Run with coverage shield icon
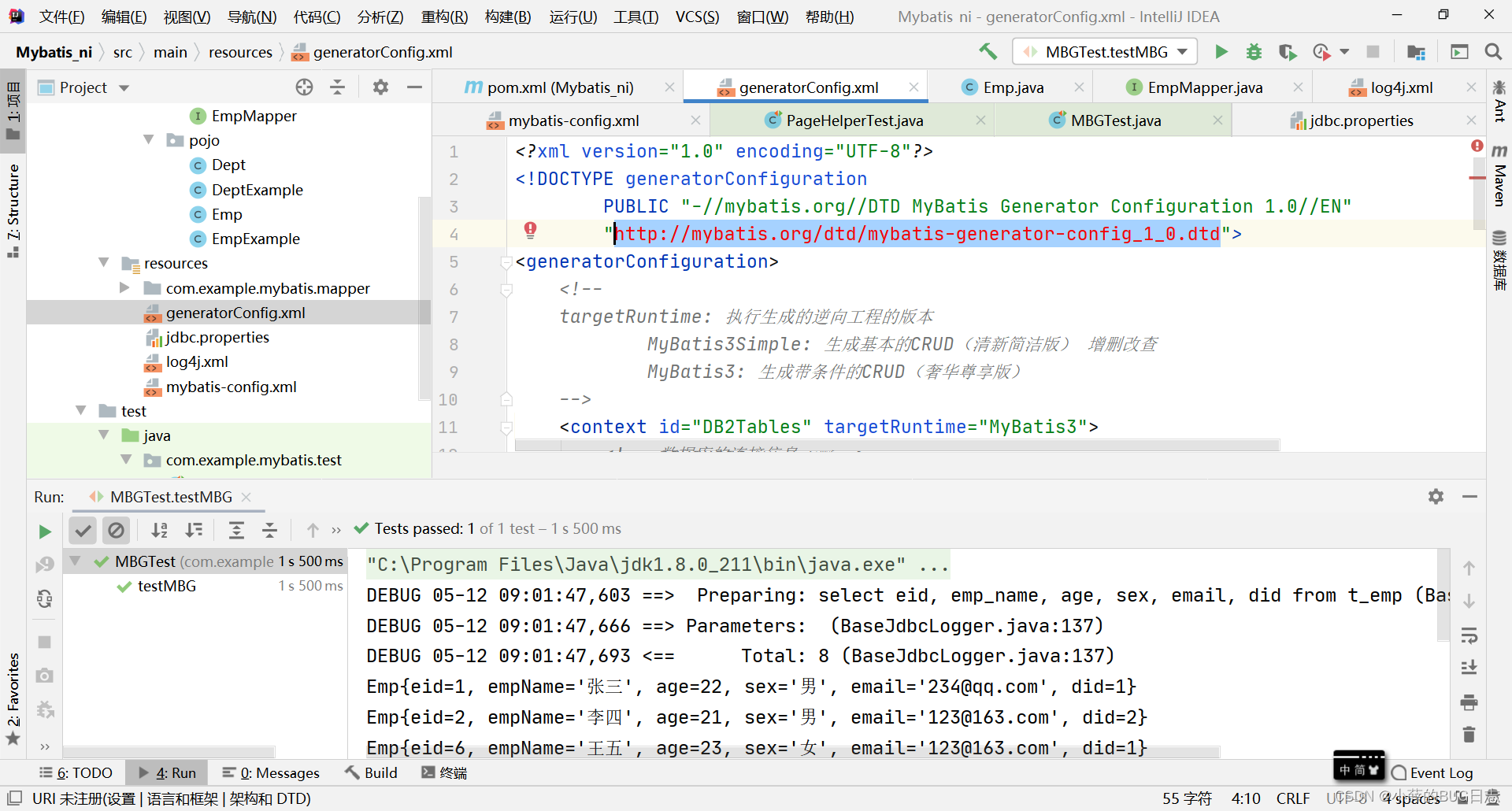The image size is (1512, 811). (1288, 52)
